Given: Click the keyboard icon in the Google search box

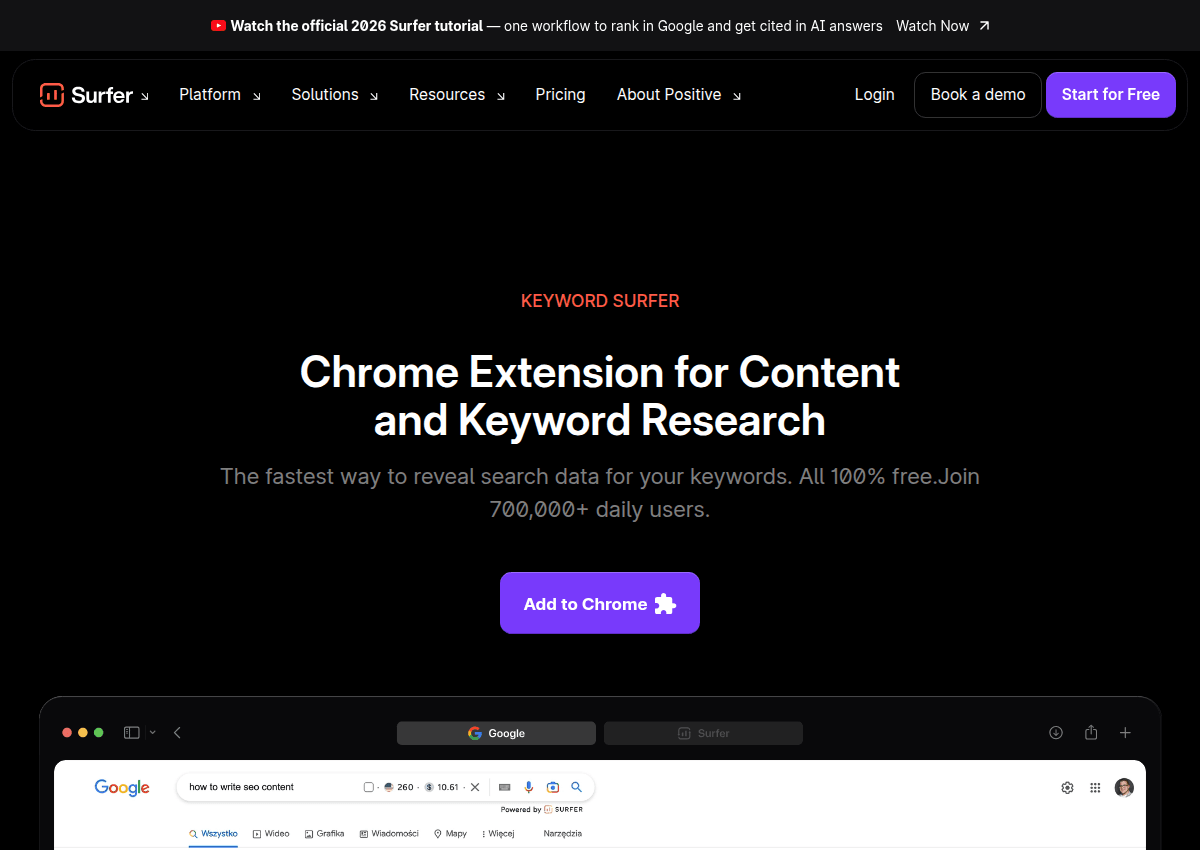Looking at the screenshot, I should 504,787.
